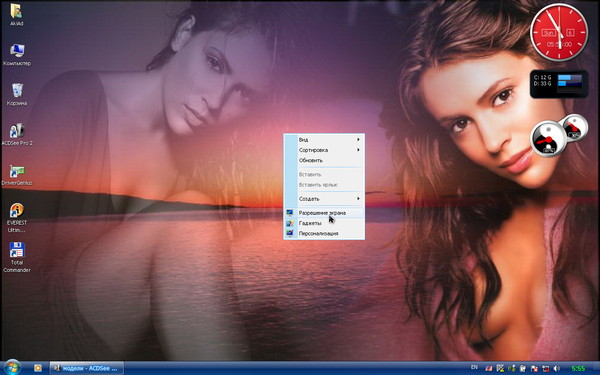
Task: Open the Вид submenu in context menu
Action: point(324,140)
